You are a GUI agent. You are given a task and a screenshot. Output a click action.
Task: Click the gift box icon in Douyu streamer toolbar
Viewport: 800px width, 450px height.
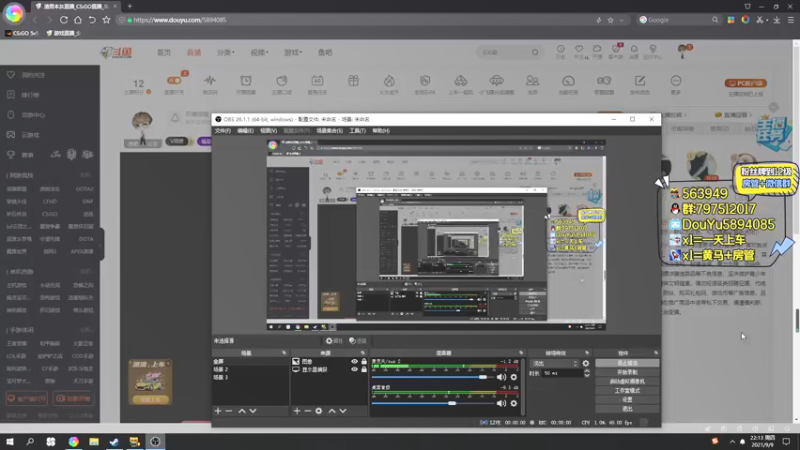pyautogui.click(x=353, y=81)
